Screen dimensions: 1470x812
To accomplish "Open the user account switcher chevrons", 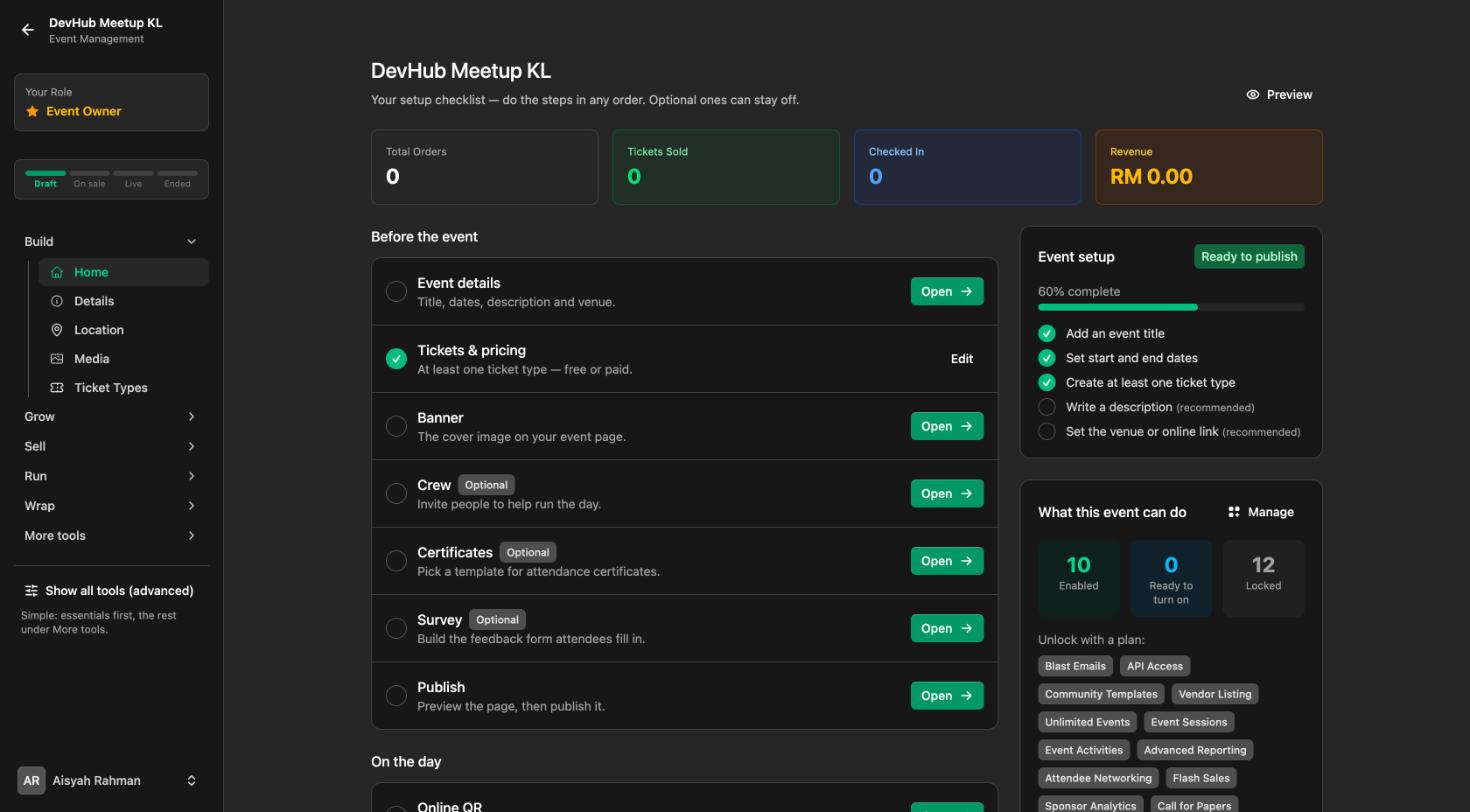I will click(191, 781).
